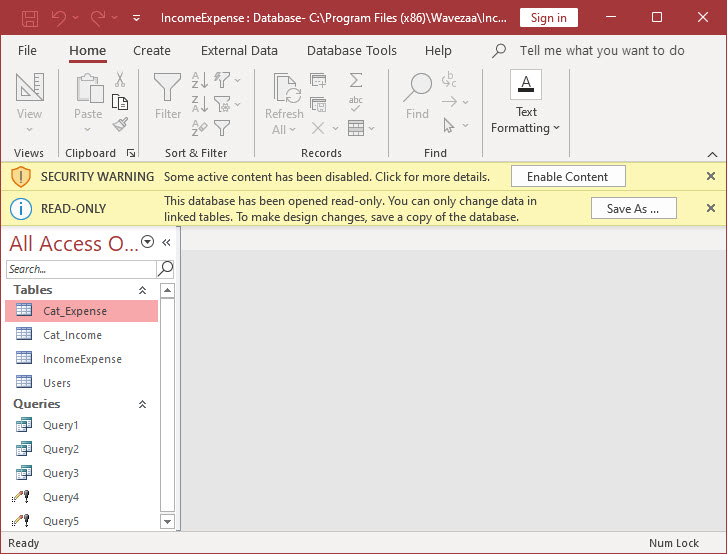Click the navigation pane Search box
Screen dimensions: 727x554
(x=82, y=269)
